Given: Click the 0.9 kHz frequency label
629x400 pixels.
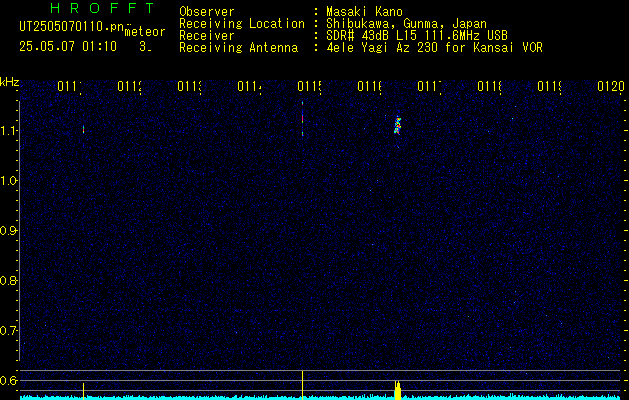Looking at the screenshot, I should tap(8, 231).
